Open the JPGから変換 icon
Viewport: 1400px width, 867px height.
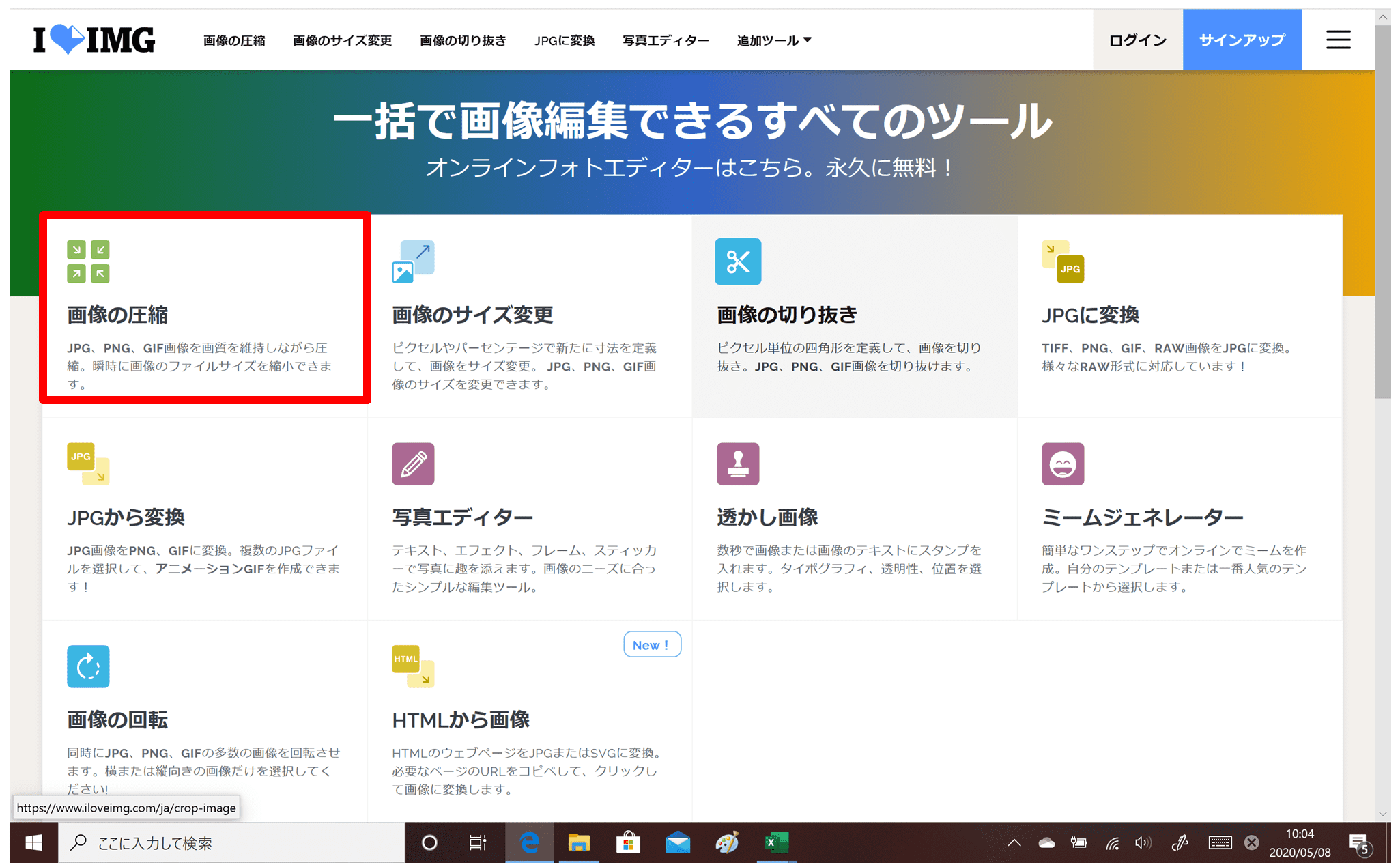click(x=88, y=464)
